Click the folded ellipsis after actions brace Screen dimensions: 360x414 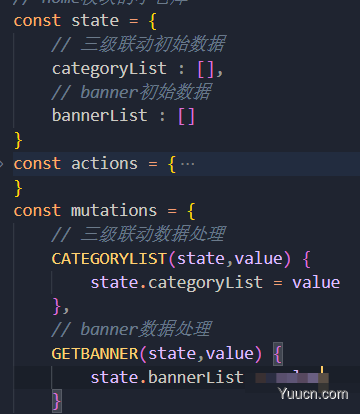coord(187,164)
